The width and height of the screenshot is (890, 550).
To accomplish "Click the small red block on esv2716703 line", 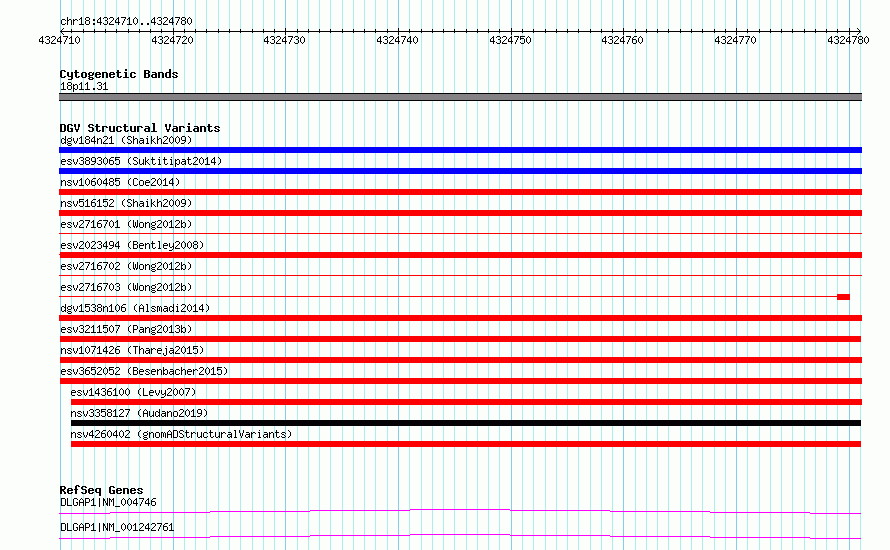I will pyautogui.click(x=843, y=297).
